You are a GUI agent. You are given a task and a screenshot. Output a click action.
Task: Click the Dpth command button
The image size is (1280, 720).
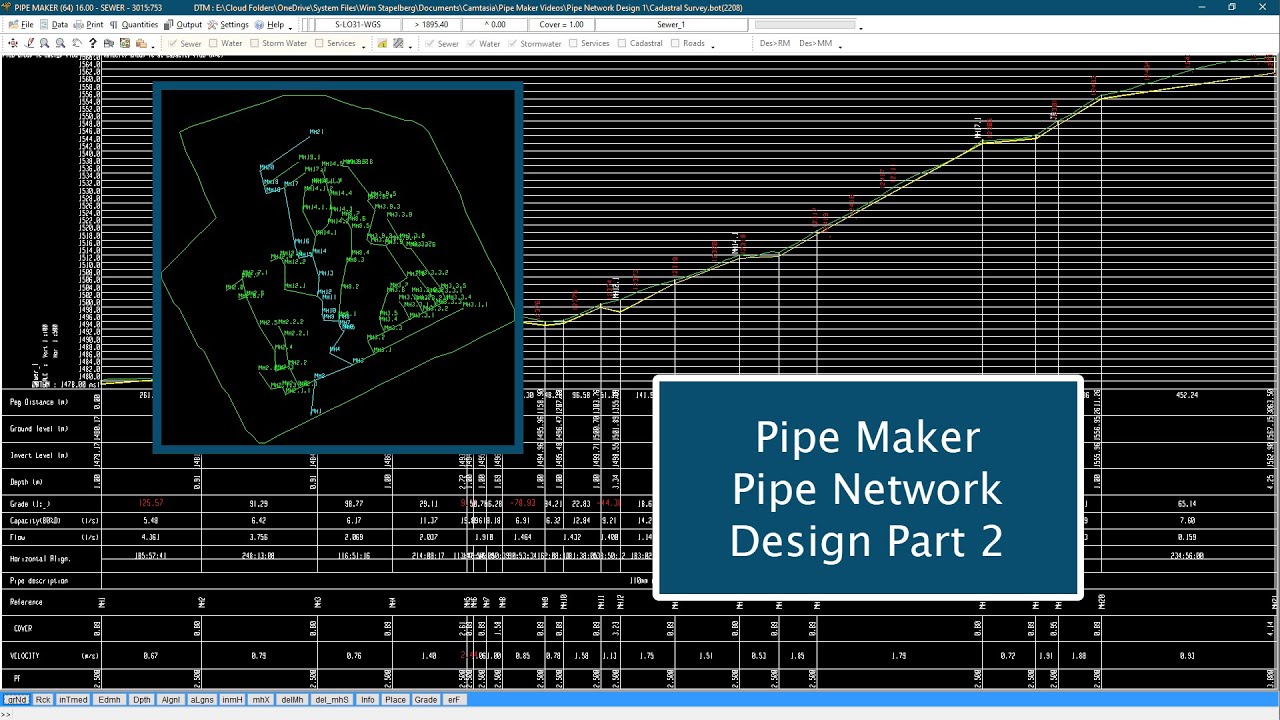point(142,700)
